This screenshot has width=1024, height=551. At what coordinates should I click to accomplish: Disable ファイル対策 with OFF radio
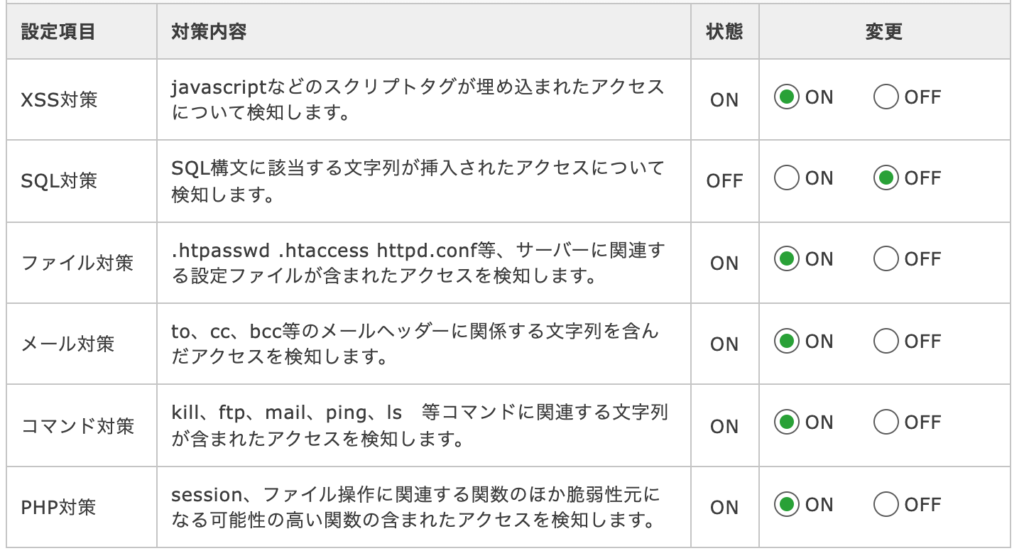[x=886, y=259]
